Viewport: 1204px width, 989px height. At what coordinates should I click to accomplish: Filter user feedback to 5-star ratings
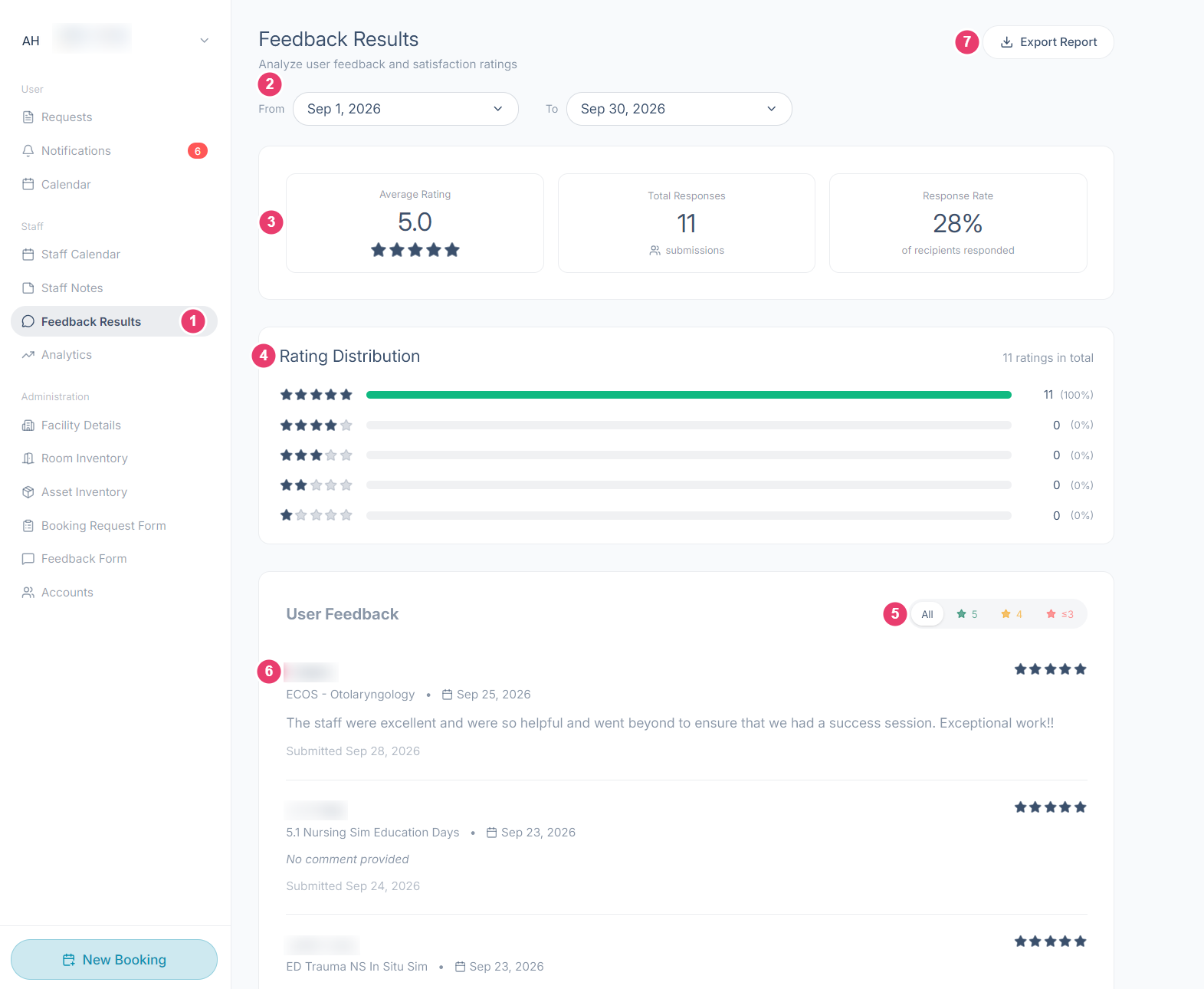point(967,614)
